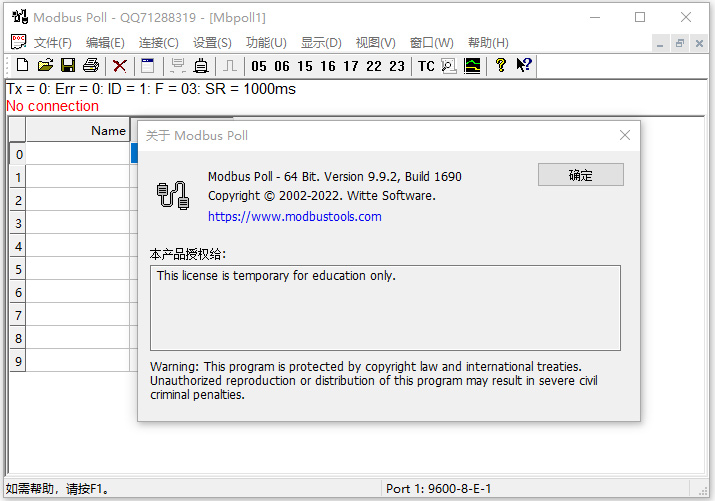Select row header 5 in the grid
Screen dimensions: 715x501
[18, 269]
